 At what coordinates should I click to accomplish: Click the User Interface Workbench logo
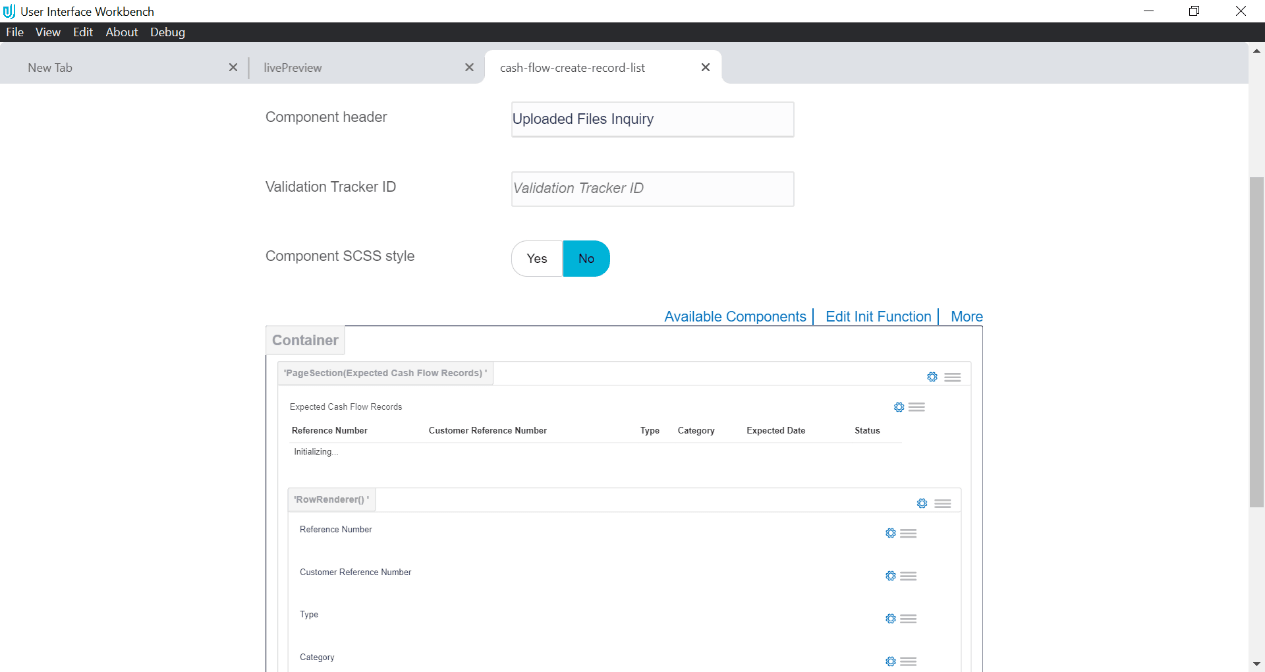(x=11, y=11)
